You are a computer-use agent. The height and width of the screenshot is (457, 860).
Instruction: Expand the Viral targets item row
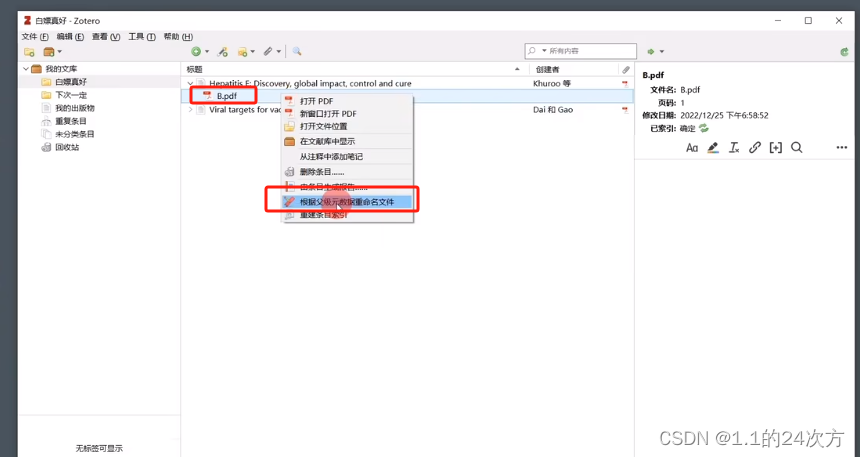pos(190,110)
